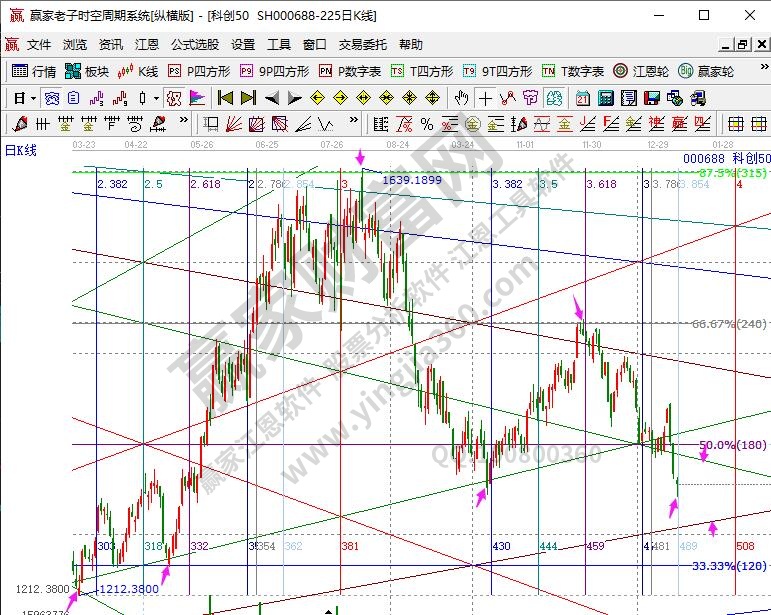Open the 江恩轮 Gann wheel tool
The image size is (771, 615).
pos(641,71)
